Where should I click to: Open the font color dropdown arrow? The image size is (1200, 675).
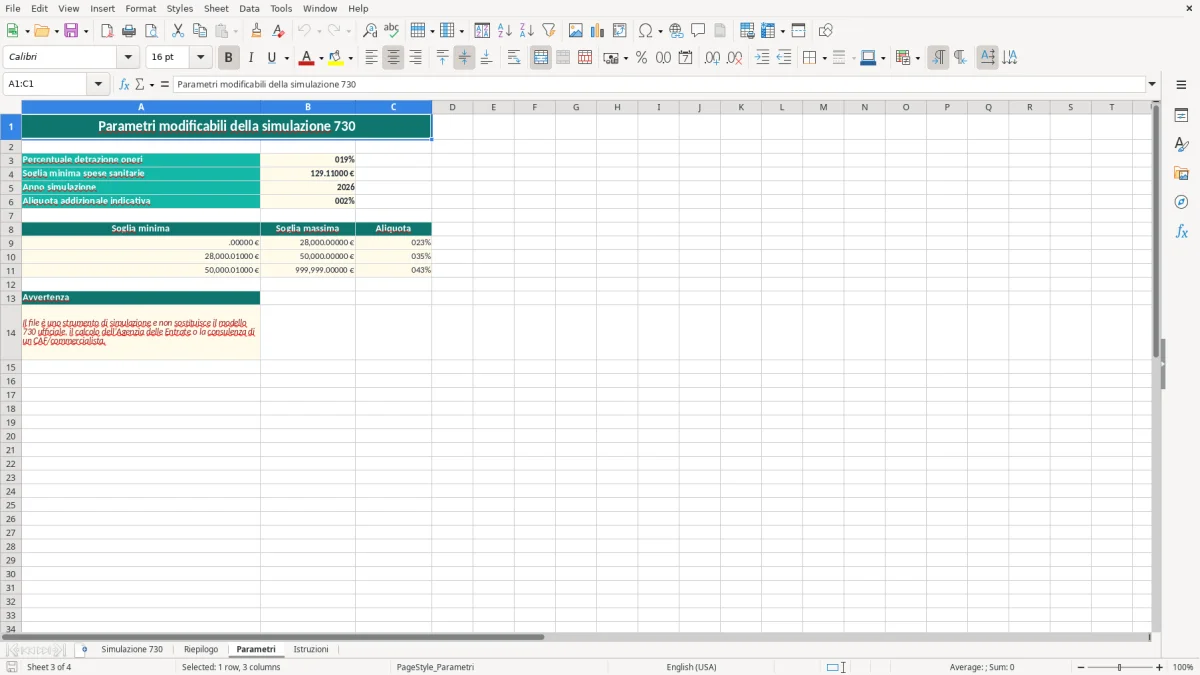(x=321, y=58)
